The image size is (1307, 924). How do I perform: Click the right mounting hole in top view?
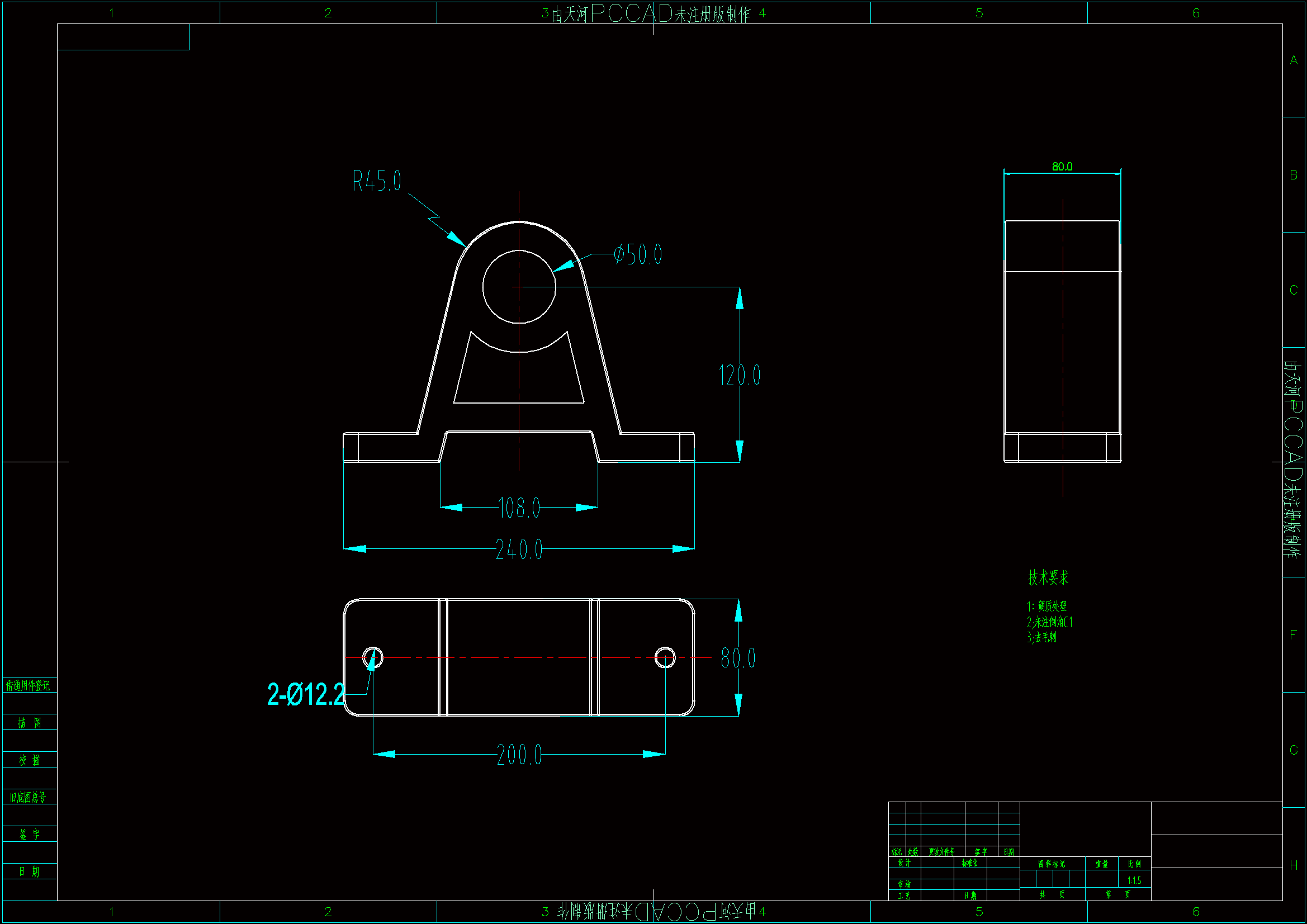665,657
